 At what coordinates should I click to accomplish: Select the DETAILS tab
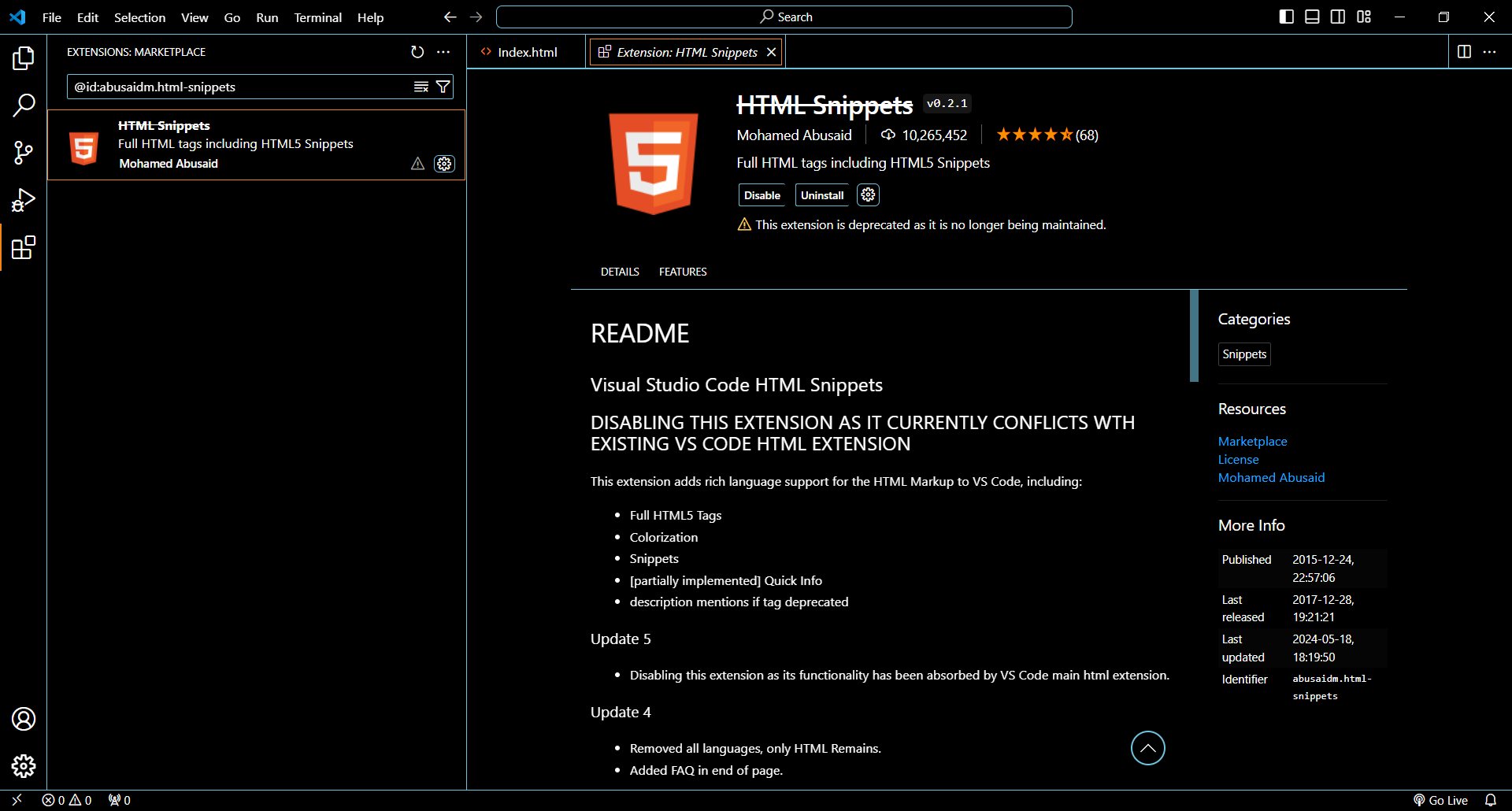point(620,272)
